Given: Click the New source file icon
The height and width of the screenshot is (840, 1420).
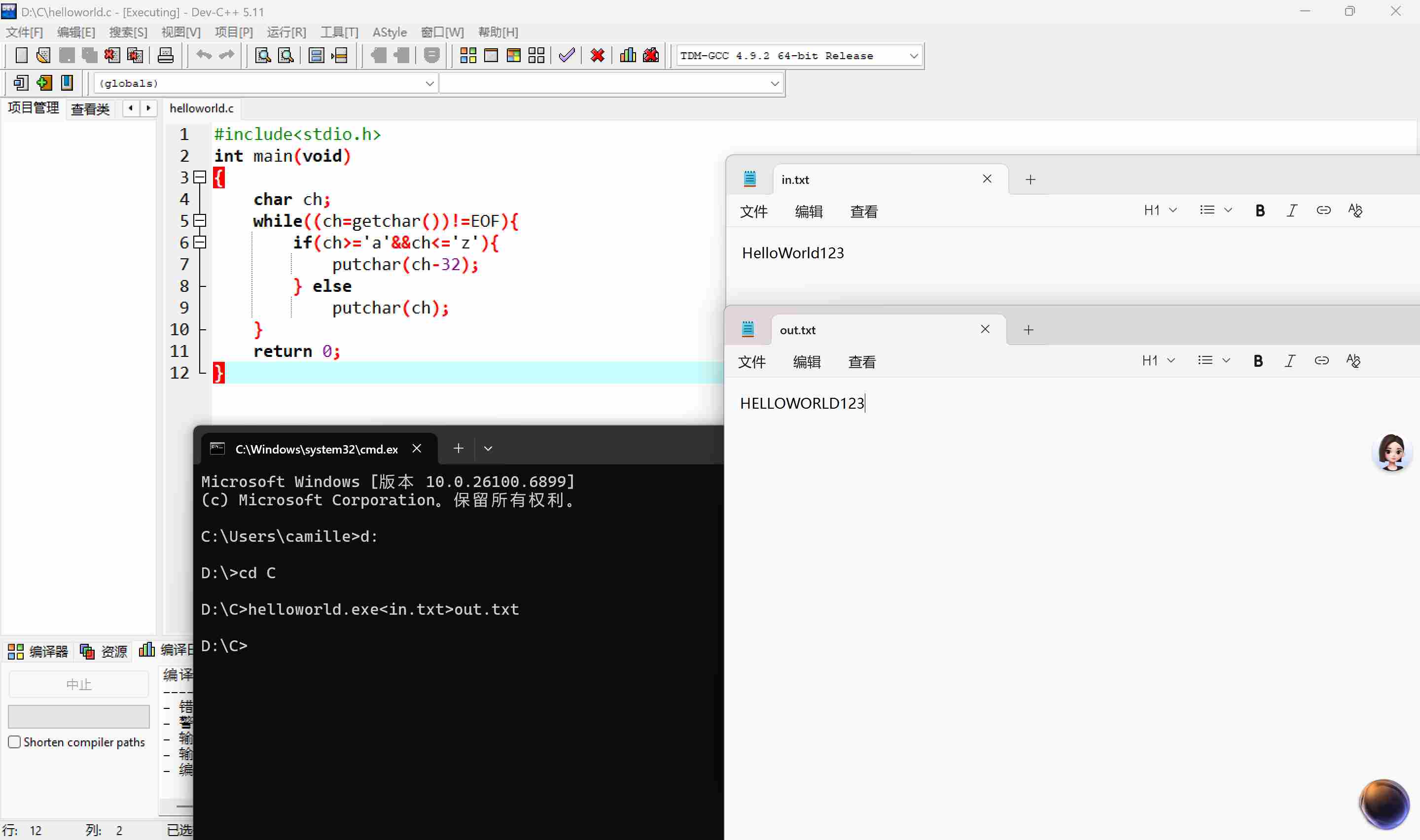Looking at the screenshot, I should pos(21,56).
